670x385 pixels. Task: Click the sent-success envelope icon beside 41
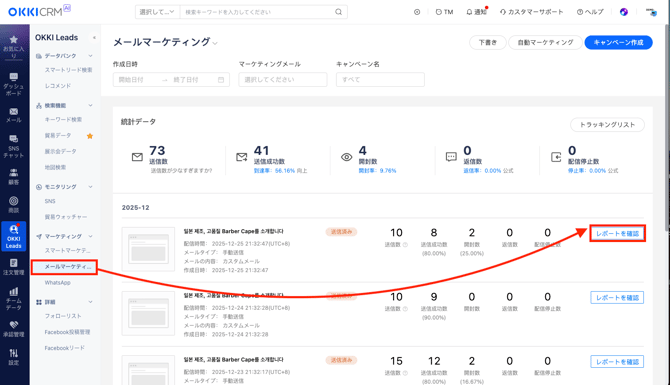(242, 157)
